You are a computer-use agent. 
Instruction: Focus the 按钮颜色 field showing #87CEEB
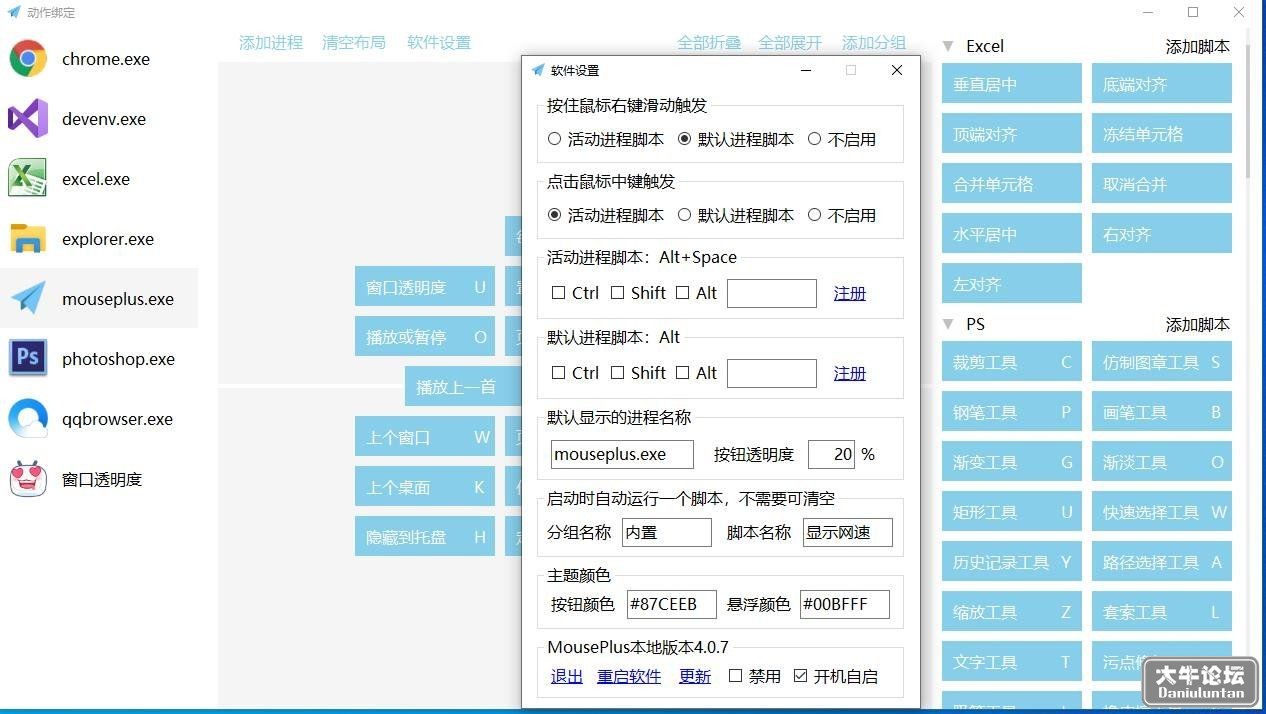672,604
